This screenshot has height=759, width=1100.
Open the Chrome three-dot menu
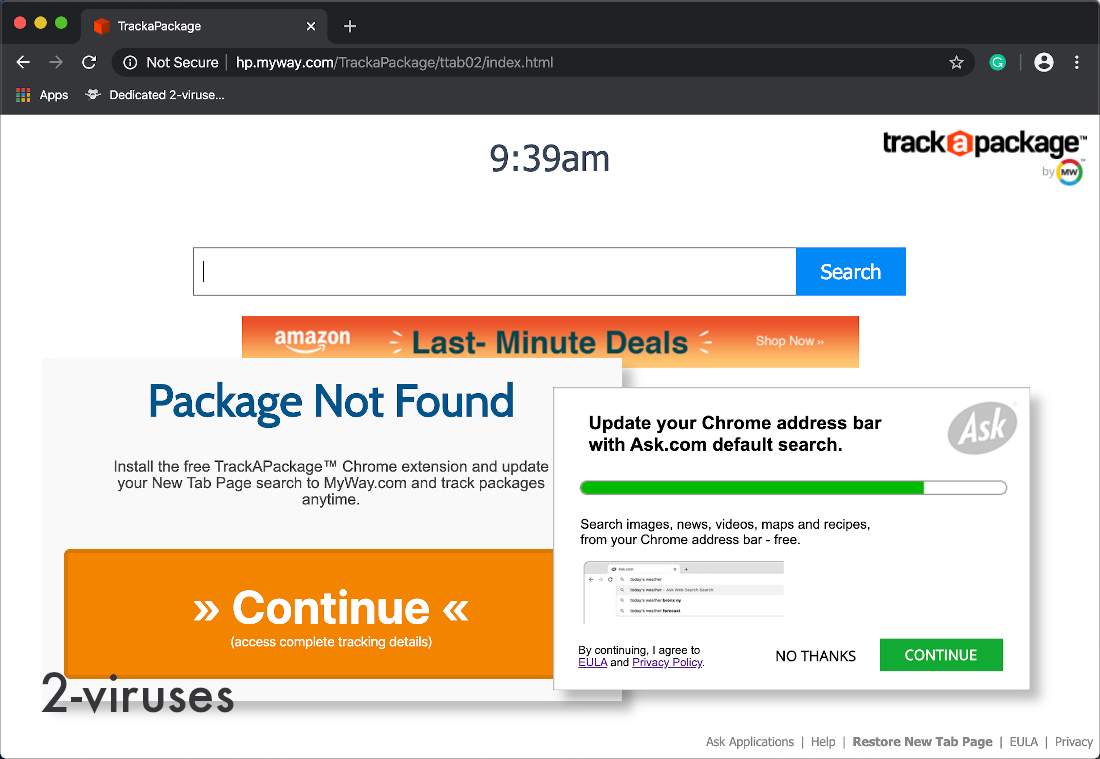(1077, 62)
